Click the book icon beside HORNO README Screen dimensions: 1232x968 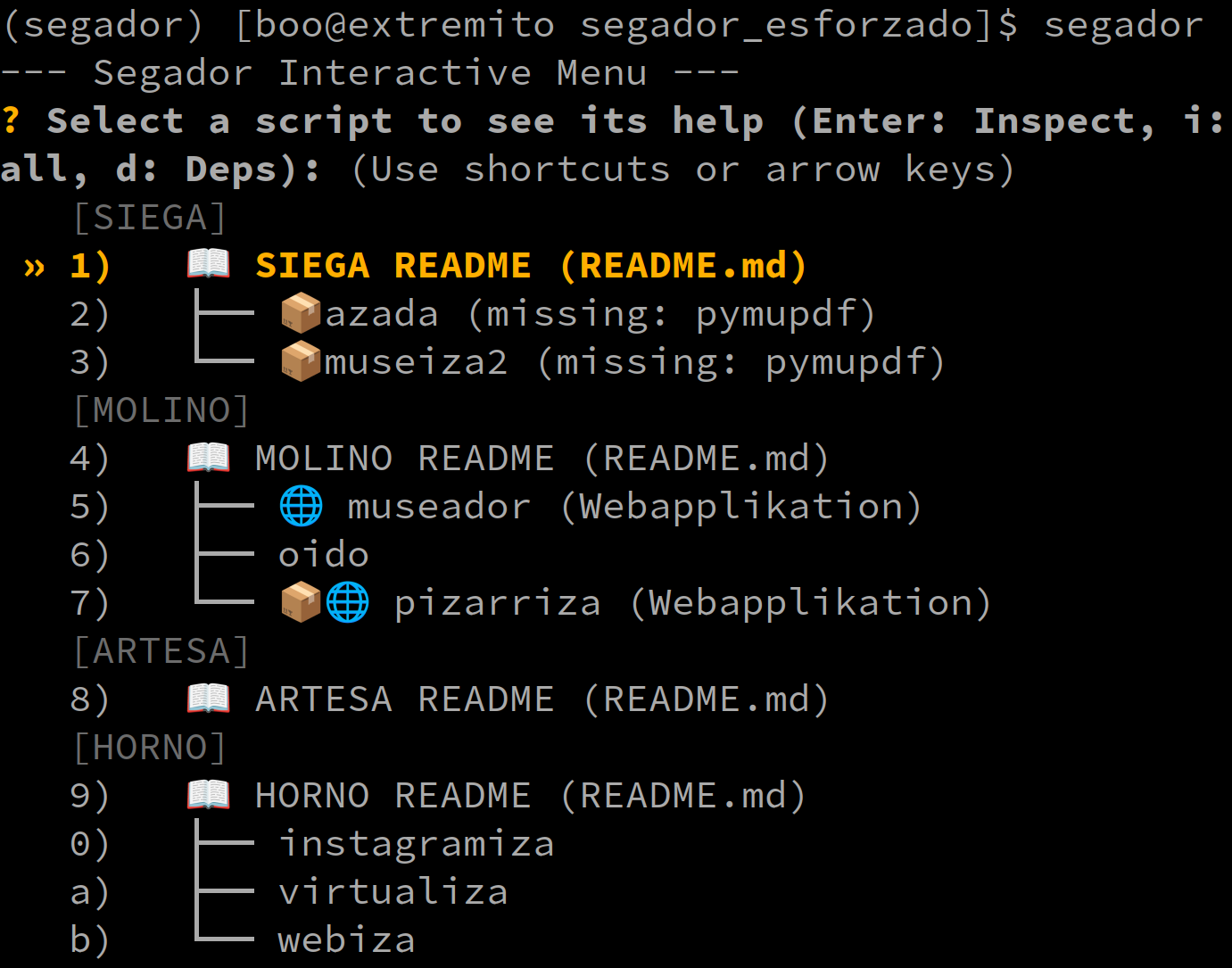pyautogui.click(x=209, y=795)
